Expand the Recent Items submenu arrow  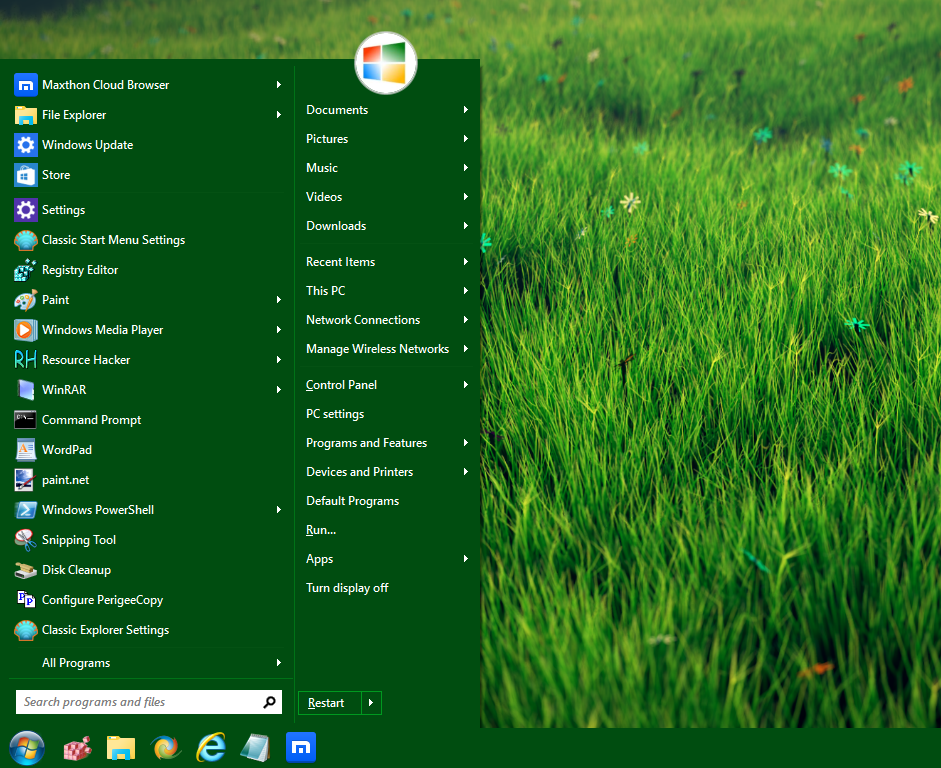click(x=466, y=262)
